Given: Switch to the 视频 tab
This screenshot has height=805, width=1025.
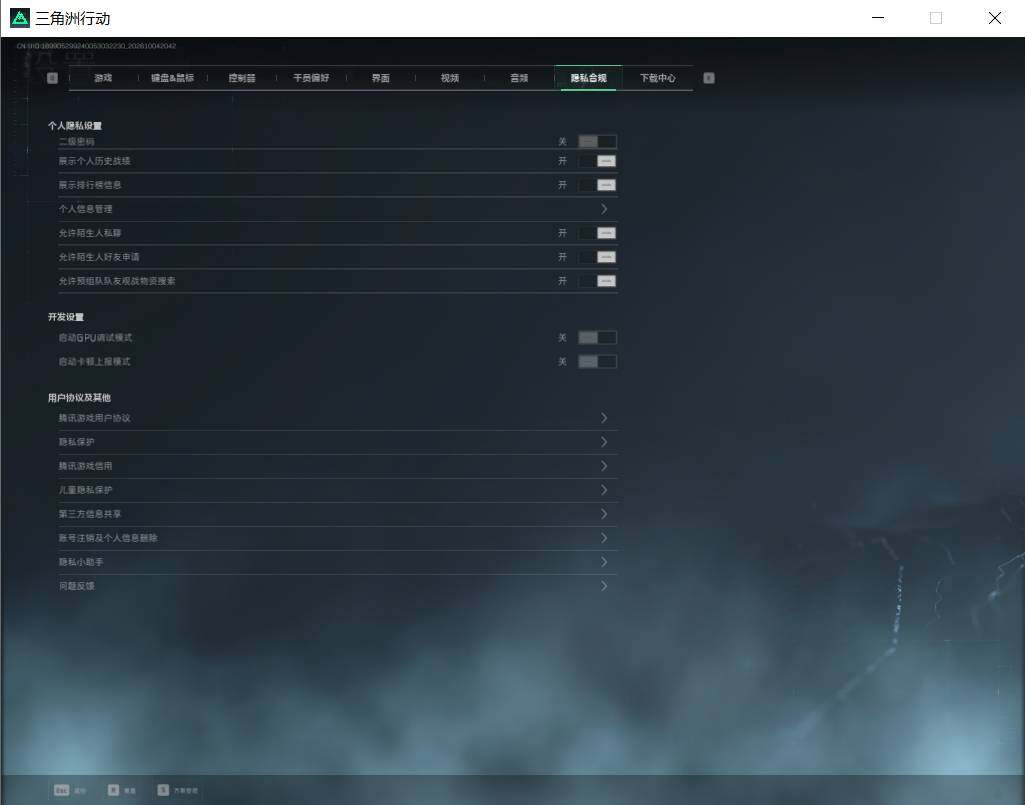Looking at the screenshot, I should [450, 78].
